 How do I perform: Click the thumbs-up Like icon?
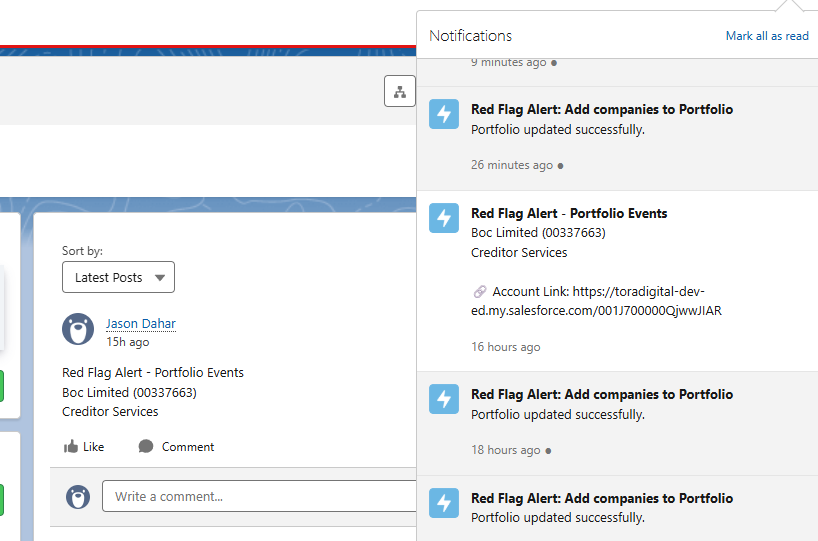(x=70, y=447)
